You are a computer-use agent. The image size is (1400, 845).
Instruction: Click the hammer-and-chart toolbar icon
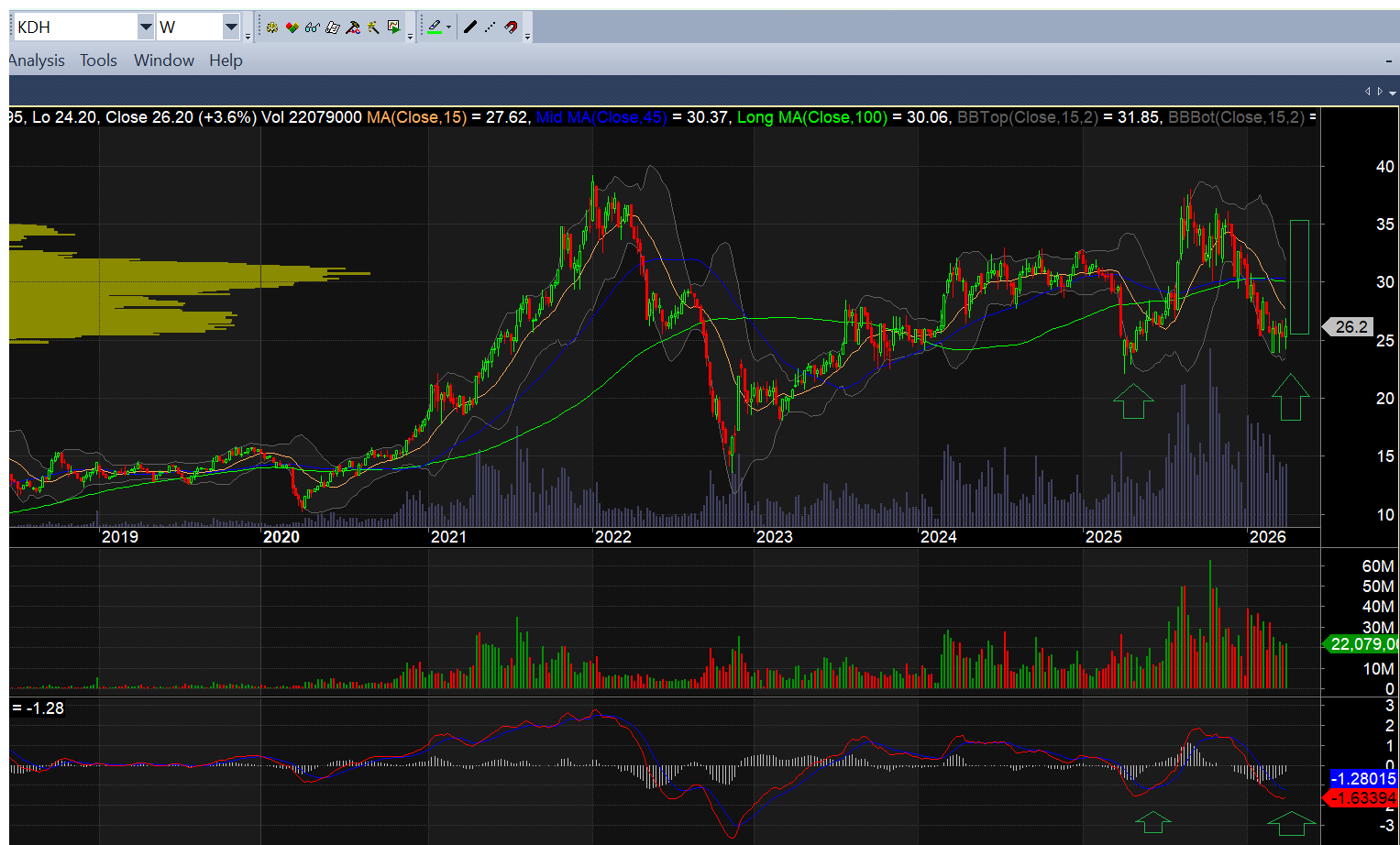353,27
